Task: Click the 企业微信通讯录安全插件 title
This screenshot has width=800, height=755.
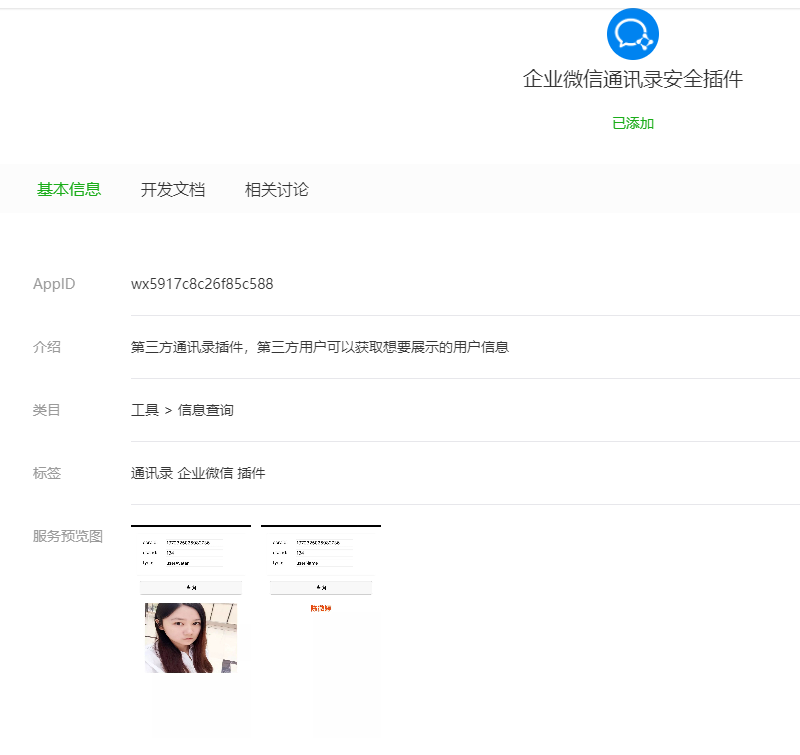Action: (x=633, y=79)
